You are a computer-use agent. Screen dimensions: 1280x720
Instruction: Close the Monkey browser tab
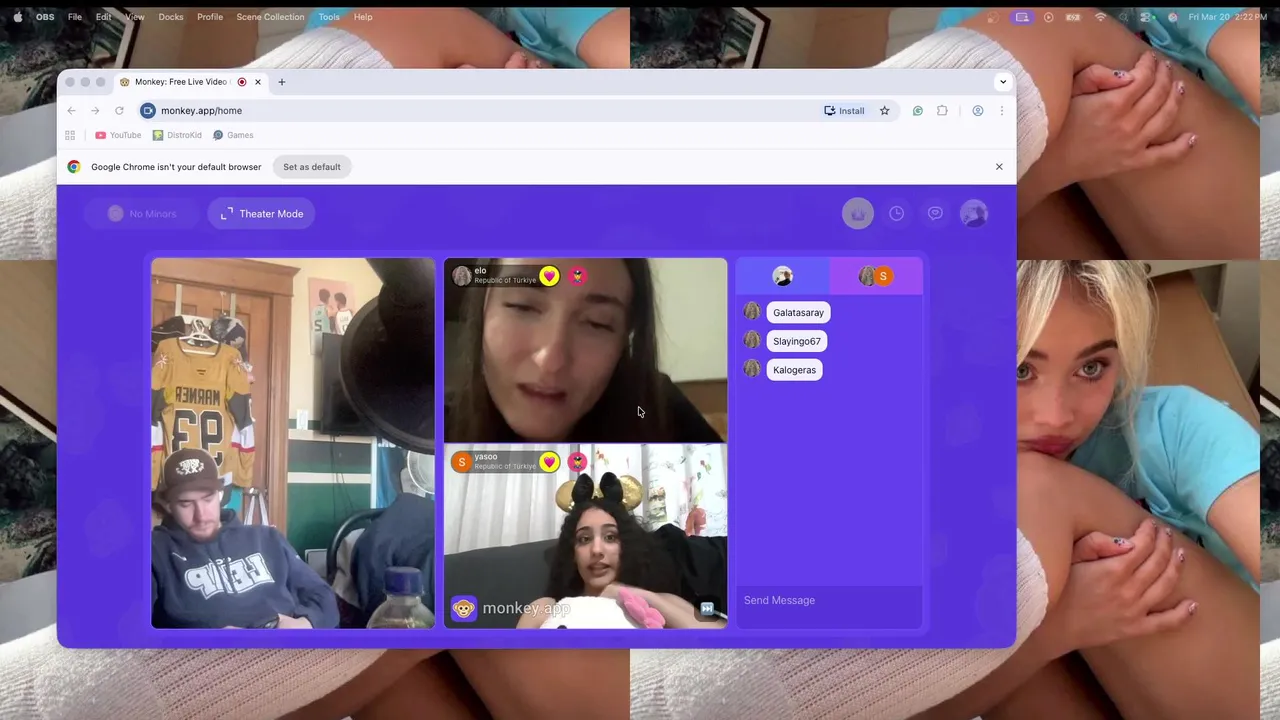point(258,82)
